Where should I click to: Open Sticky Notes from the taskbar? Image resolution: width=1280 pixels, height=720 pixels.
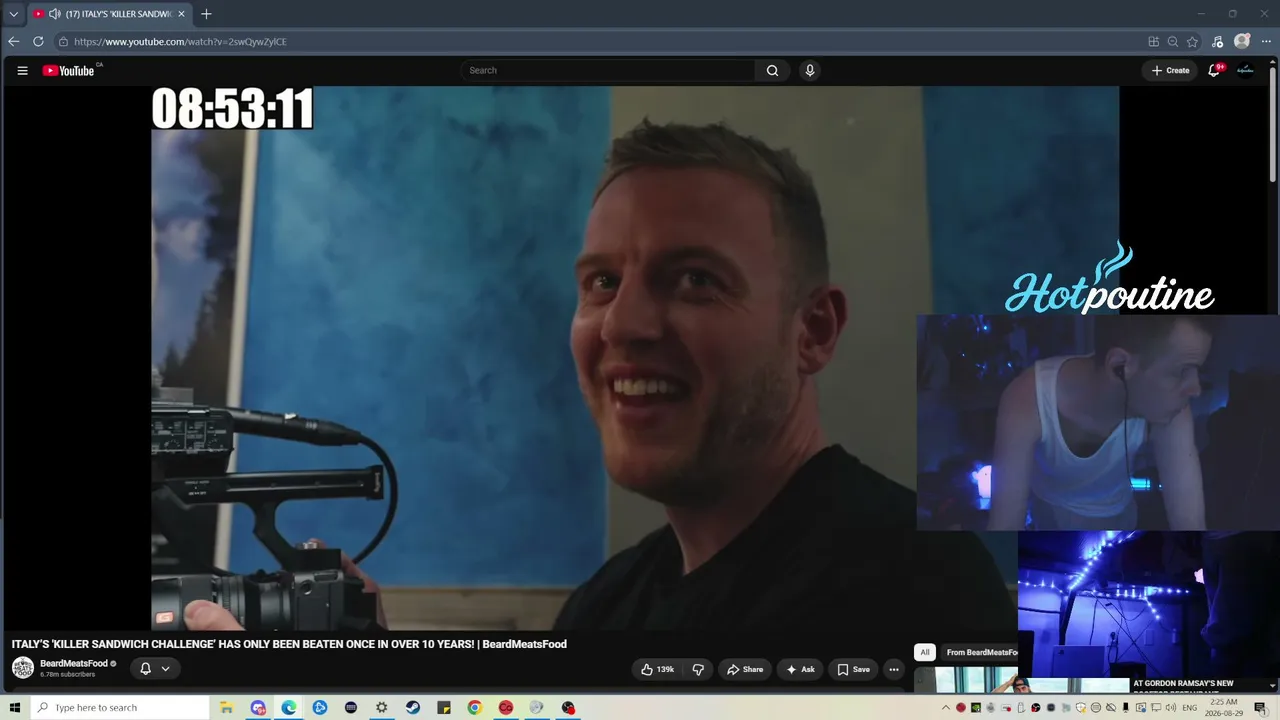click(444, 708)
